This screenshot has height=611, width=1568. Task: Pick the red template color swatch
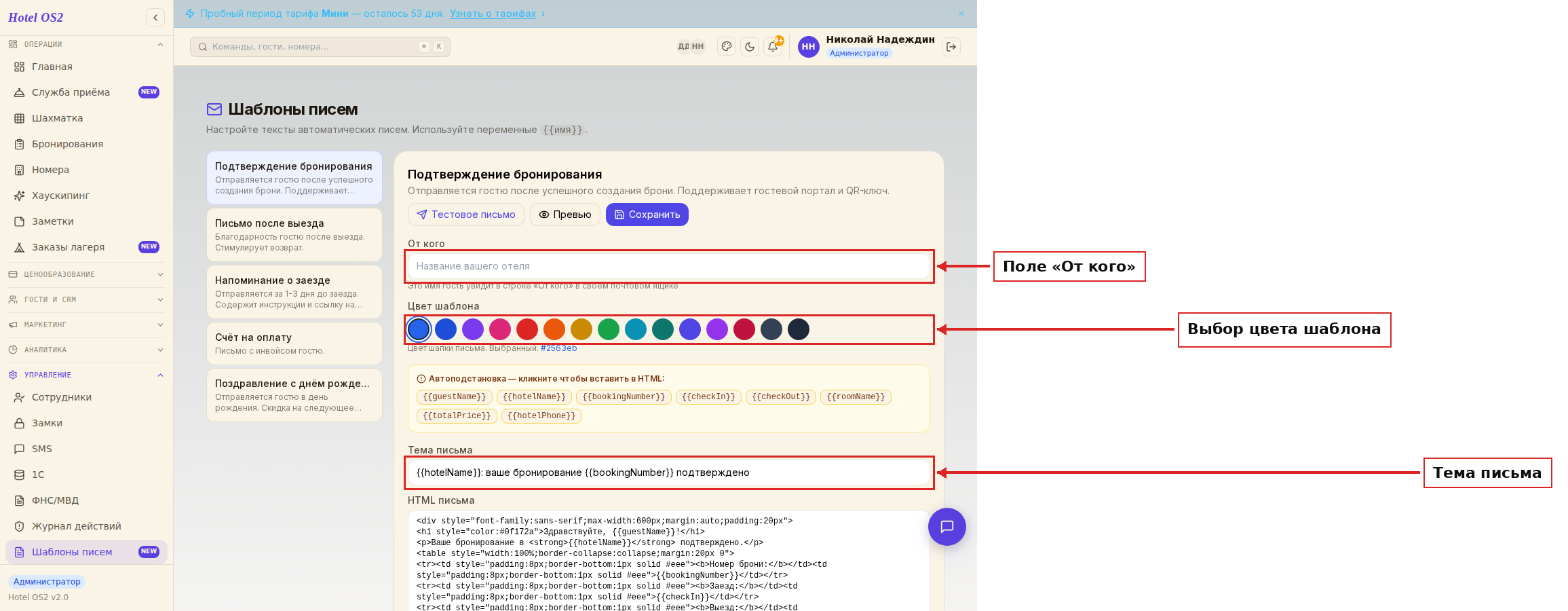(x=527, y=329)
